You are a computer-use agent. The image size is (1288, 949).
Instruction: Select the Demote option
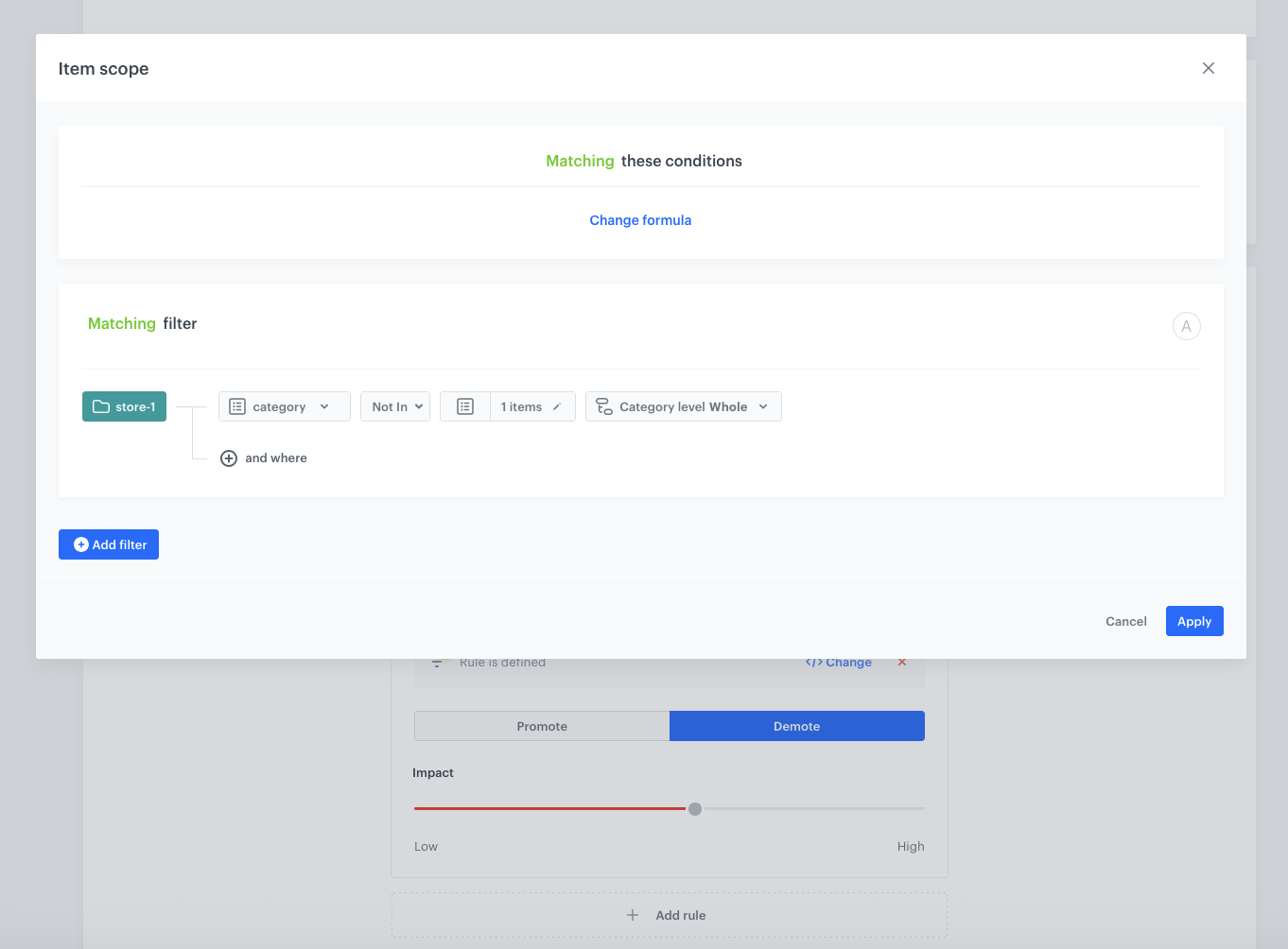[x=796, y=726]
